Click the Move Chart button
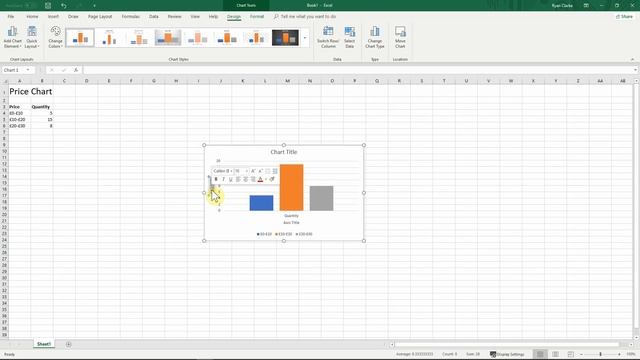Screen dimensions: 640x360 pyautogui.click(x=400, y=37)
